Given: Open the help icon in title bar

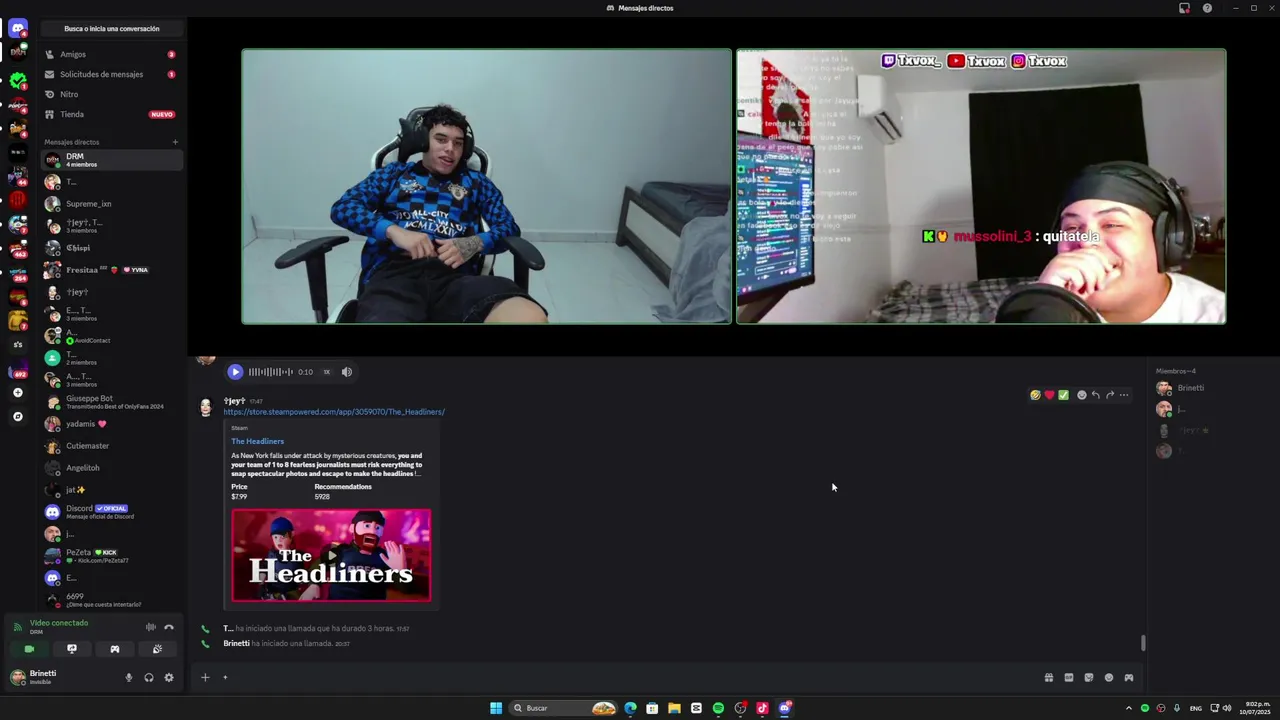Looking at the screenshot, I should coord(1207,8).
